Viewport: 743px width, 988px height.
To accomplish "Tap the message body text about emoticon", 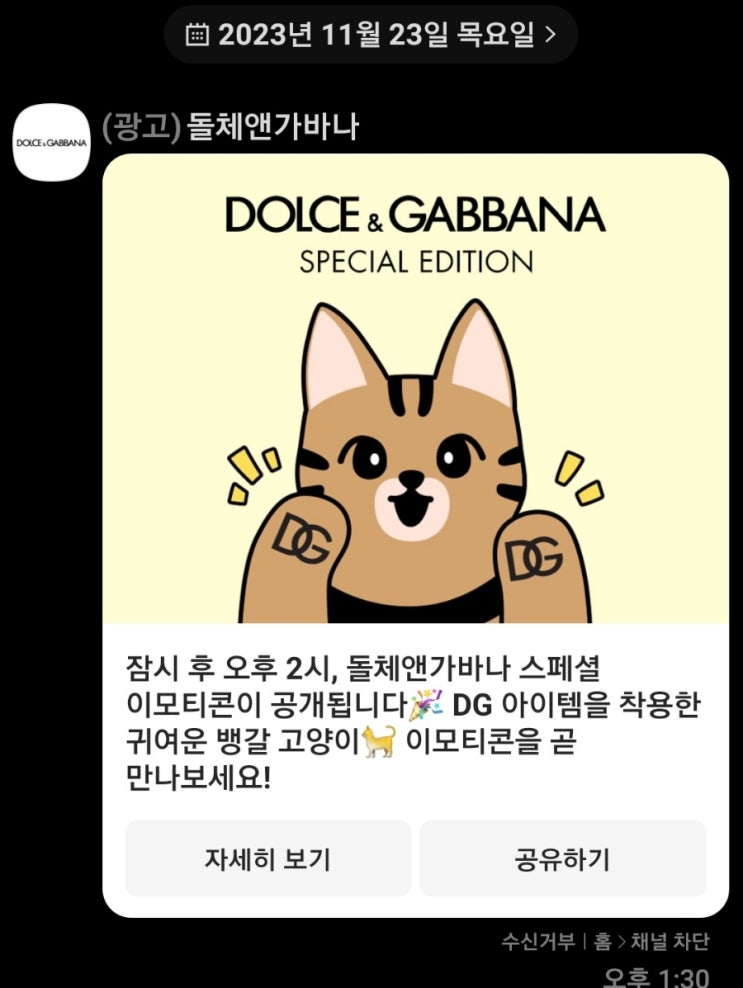I will coord(413,723).
